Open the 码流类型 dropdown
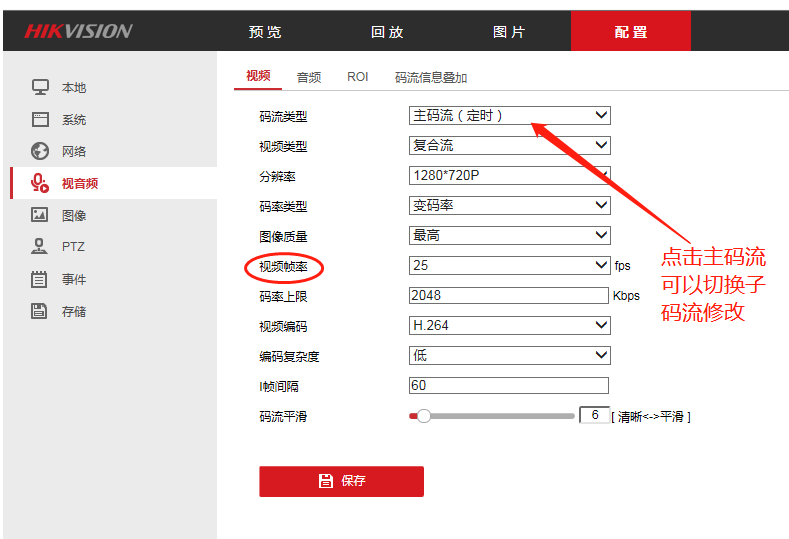789x539 pixels. pyautogui.click(x=509, y=116)
